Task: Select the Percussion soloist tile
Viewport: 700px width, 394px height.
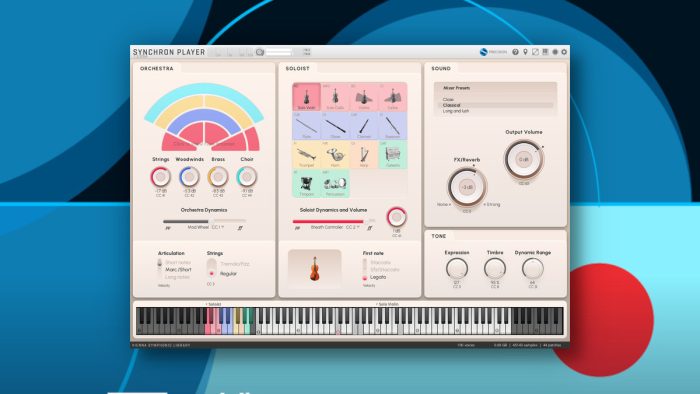Action: pyautogui.click(x=335, y=184)
